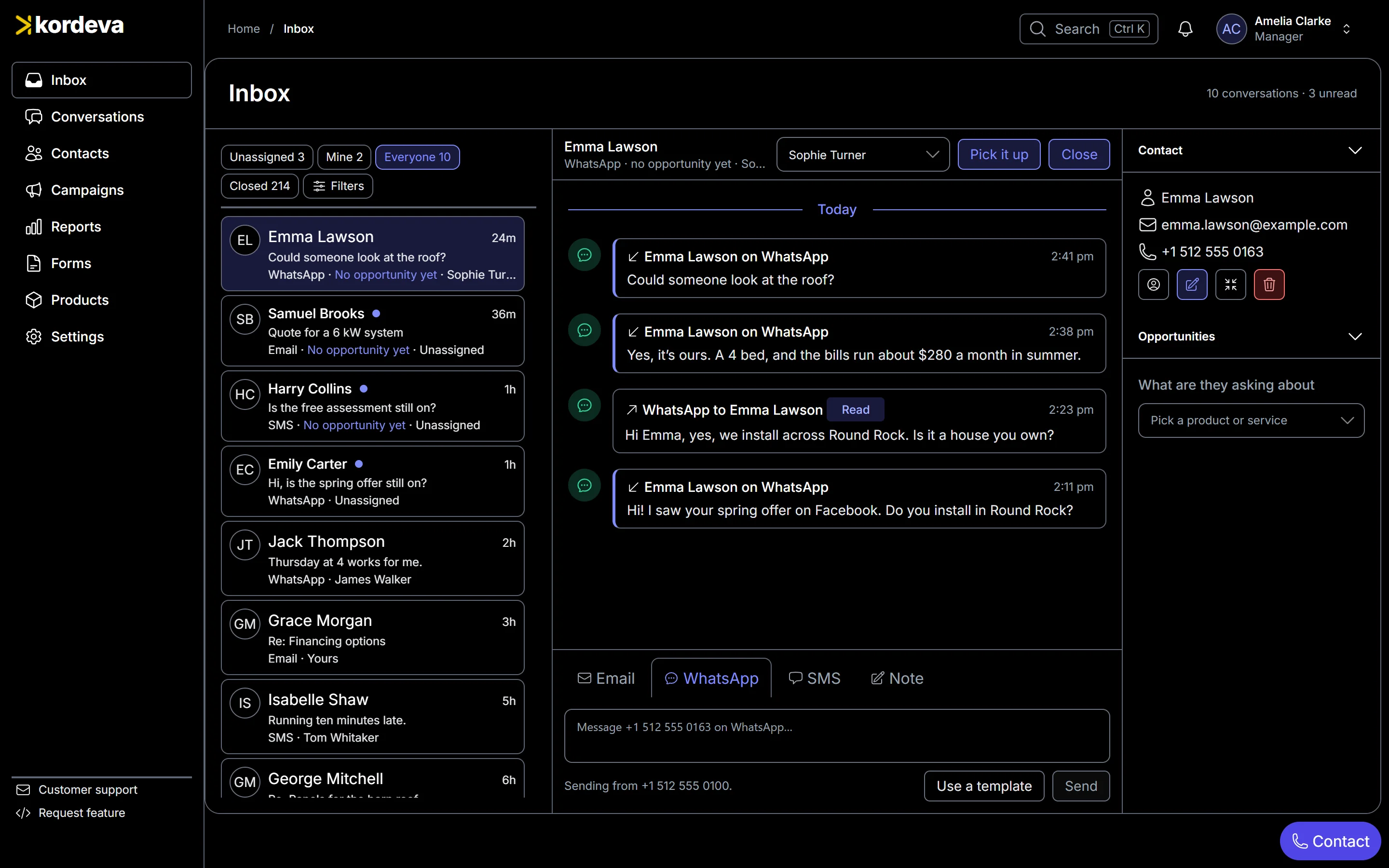Screen dimensions: 1389x868
Task: Click the EL avatar of Emma Lawson
Action: click(x=245, y=240)
